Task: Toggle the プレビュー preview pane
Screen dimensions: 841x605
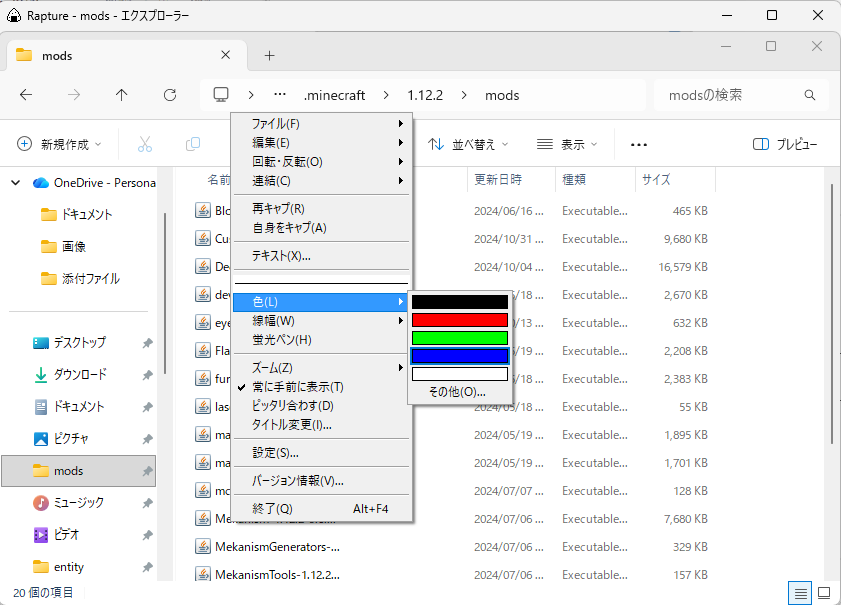Action: [785, 144]
